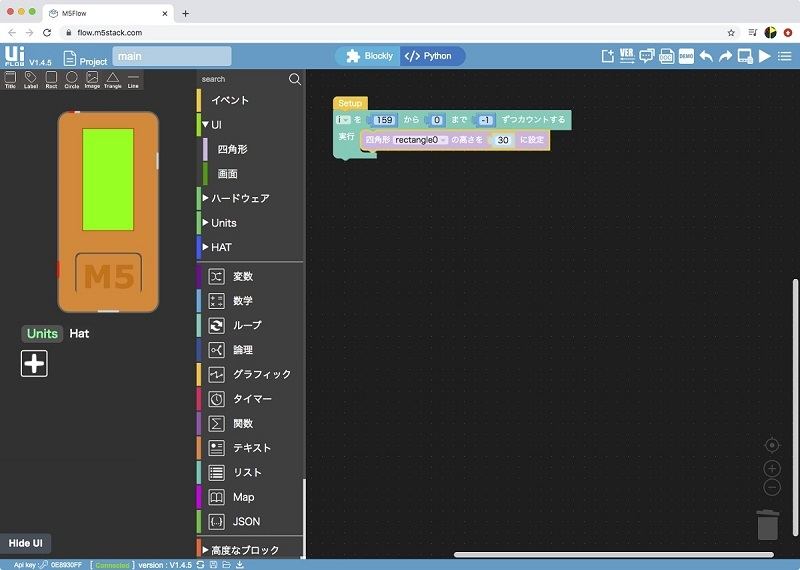Open the DEMO examples icon
This screenshot has width=800, height=570.
(x=686, y=57)
